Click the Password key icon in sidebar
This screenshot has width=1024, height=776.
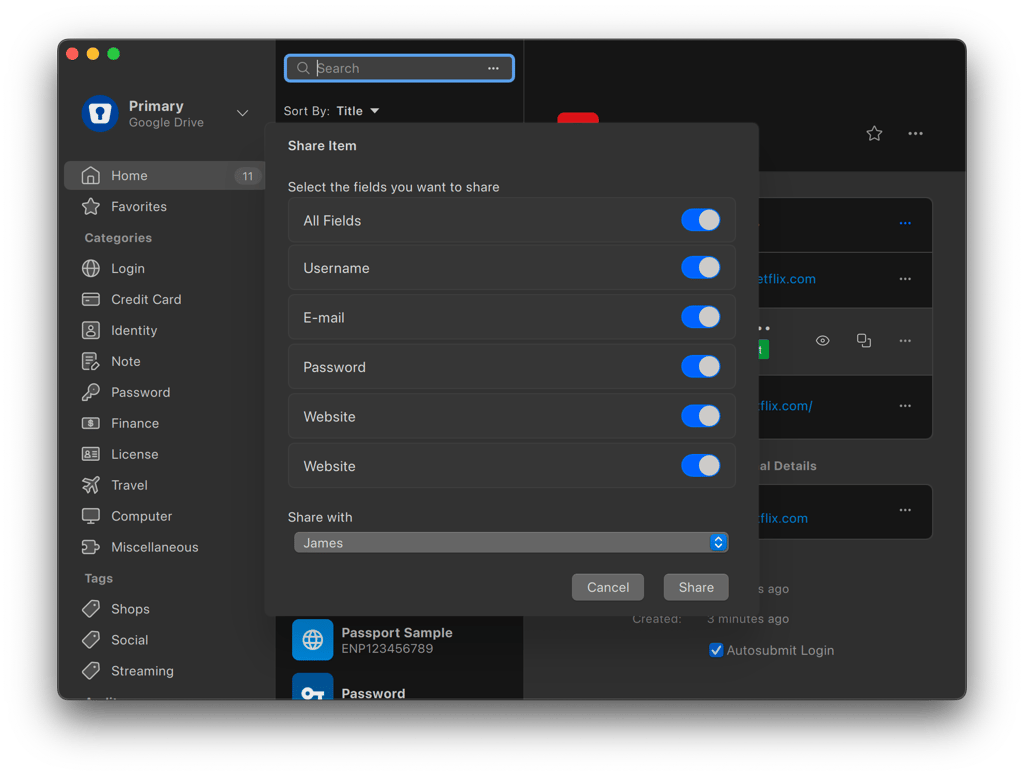(91, 392)
